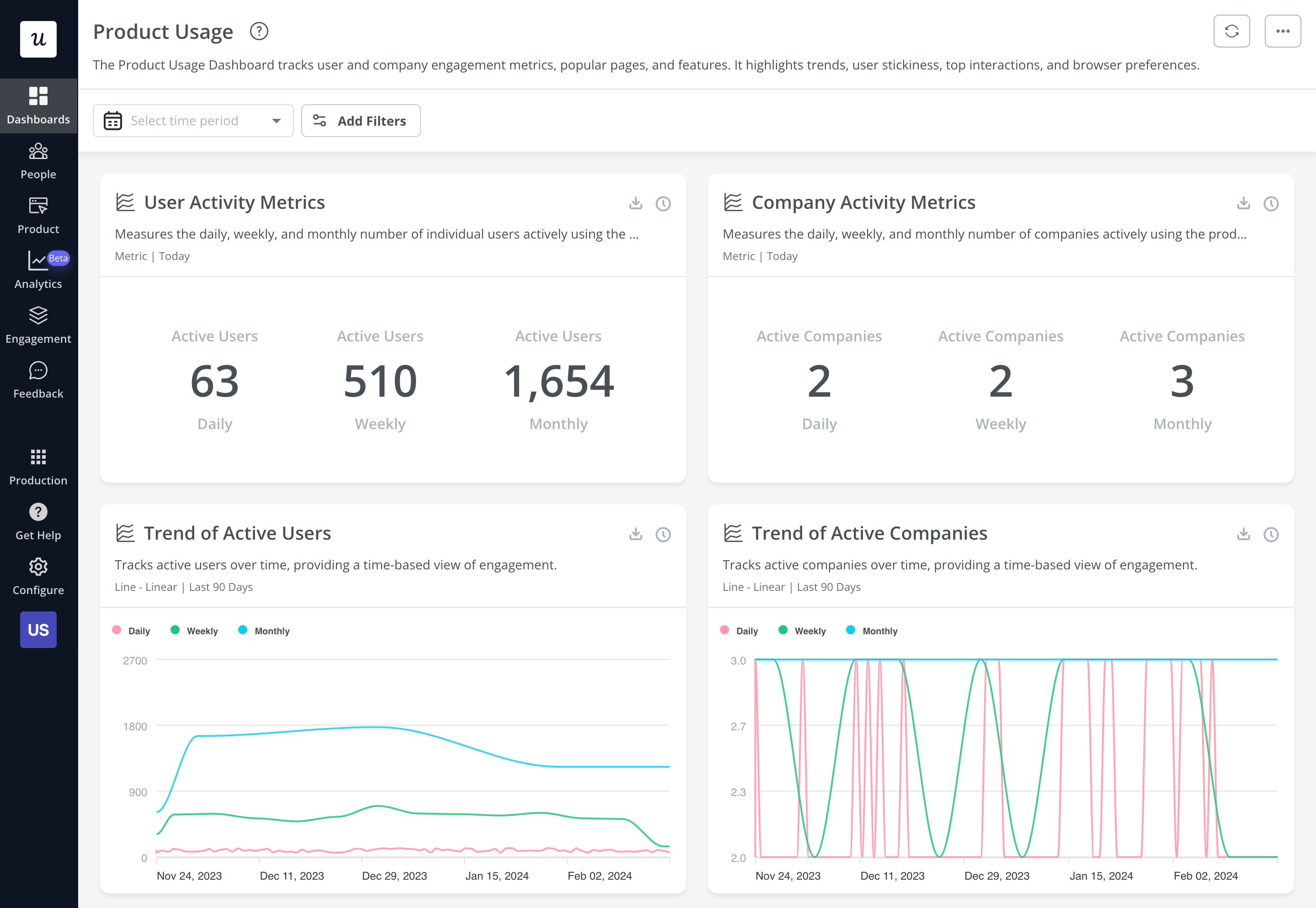Toggle the Monthly line in Trend of Active Users
The width and height of the screenshot is (1316, 908).
(263, 630)
